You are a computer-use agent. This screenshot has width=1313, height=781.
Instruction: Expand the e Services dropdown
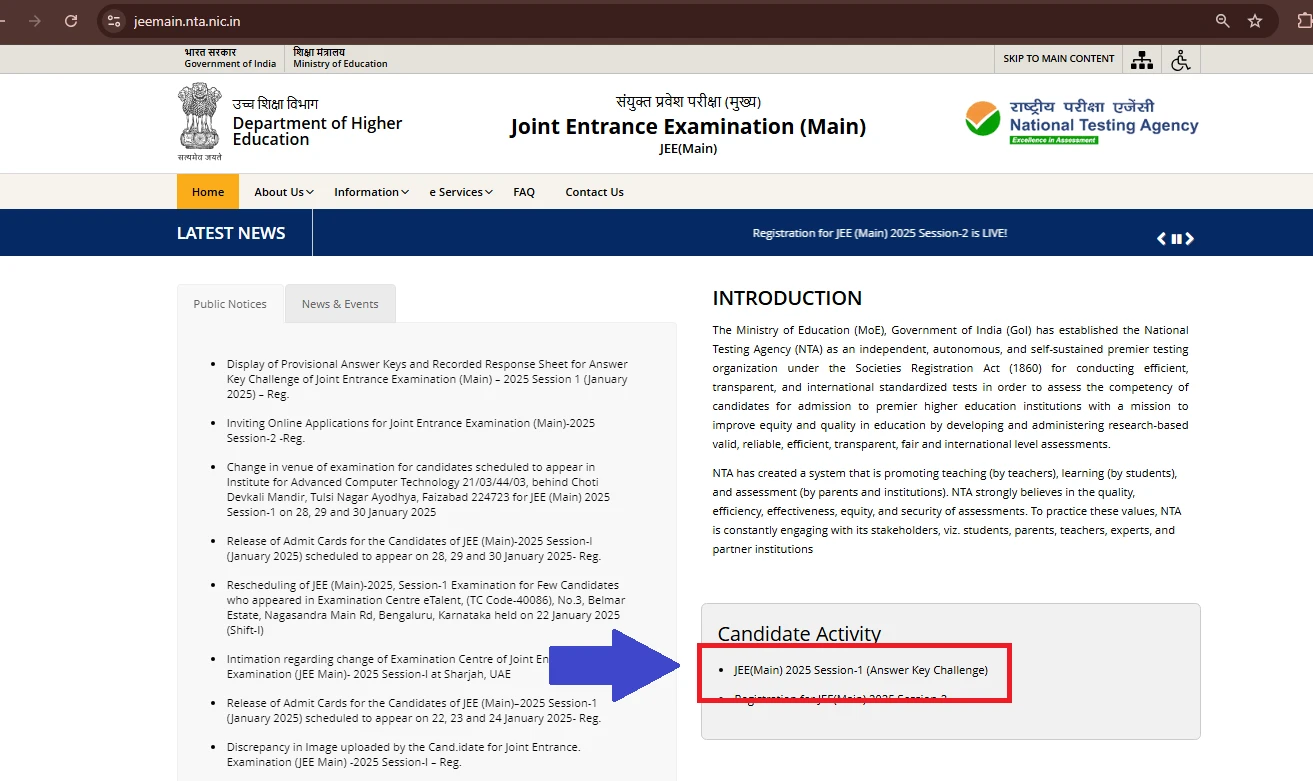(460, 191)
